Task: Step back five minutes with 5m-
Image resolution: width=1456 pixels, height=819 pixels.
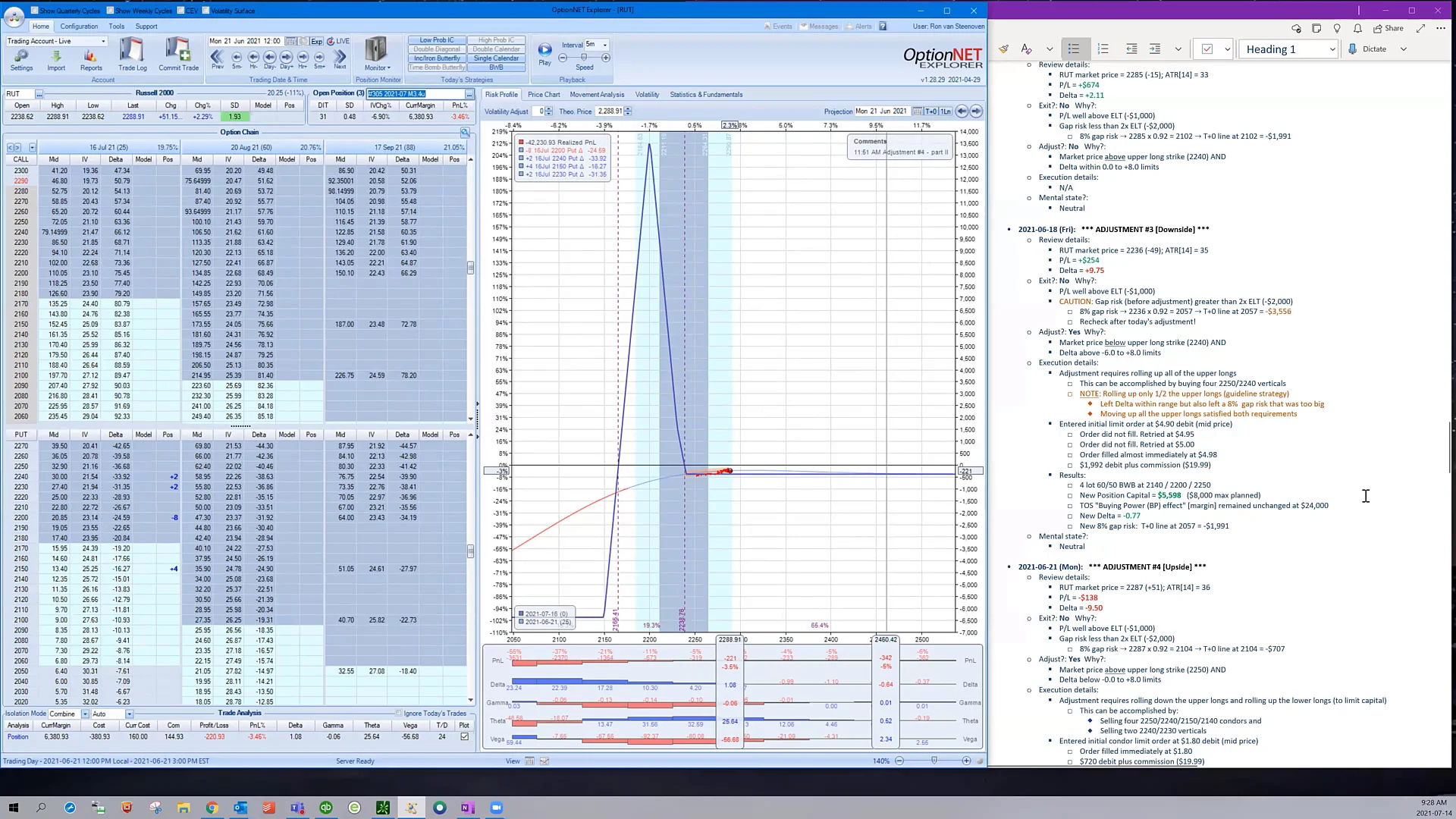Action: (237, 59)
